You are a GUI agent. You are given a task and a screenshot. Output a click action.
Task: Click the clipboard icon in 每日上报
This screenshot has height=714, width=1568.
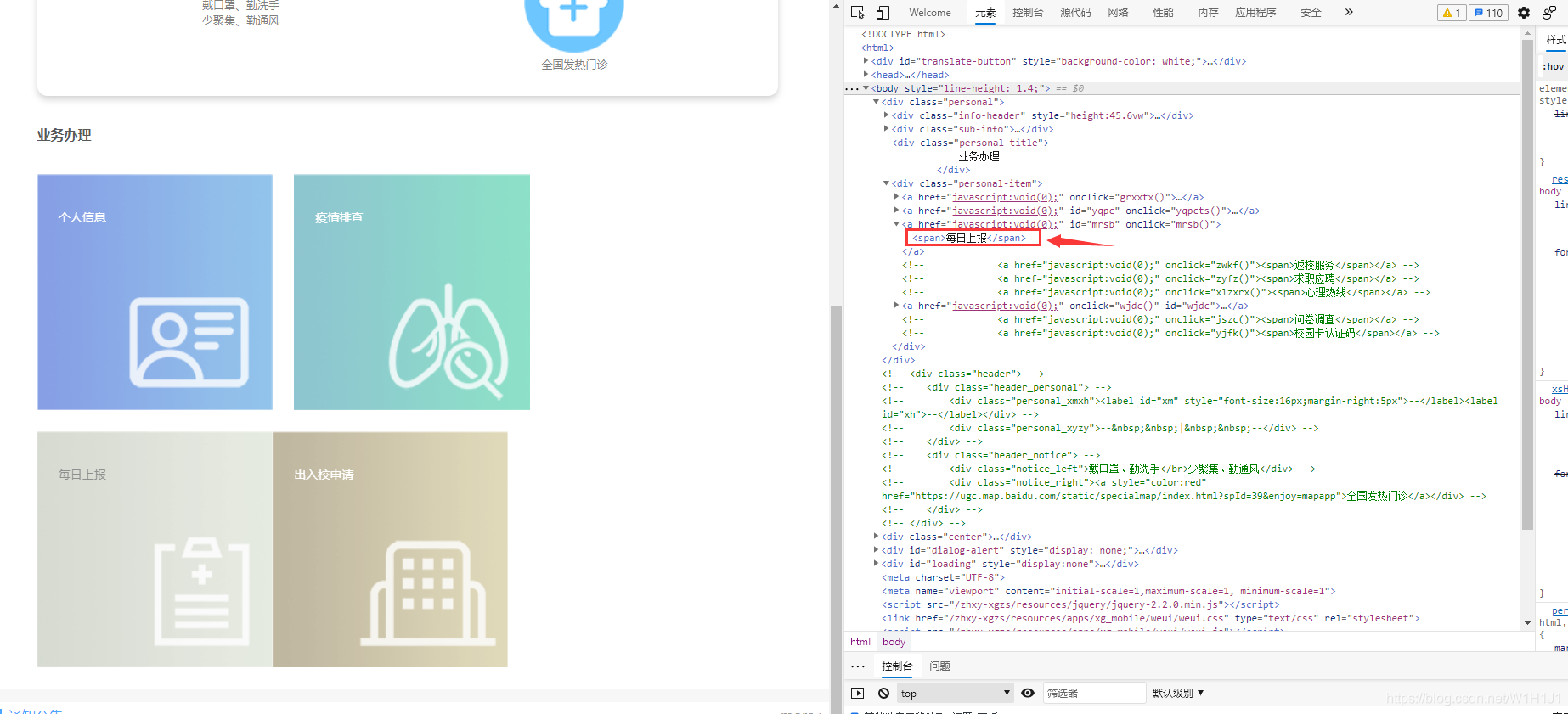(202, 592)
